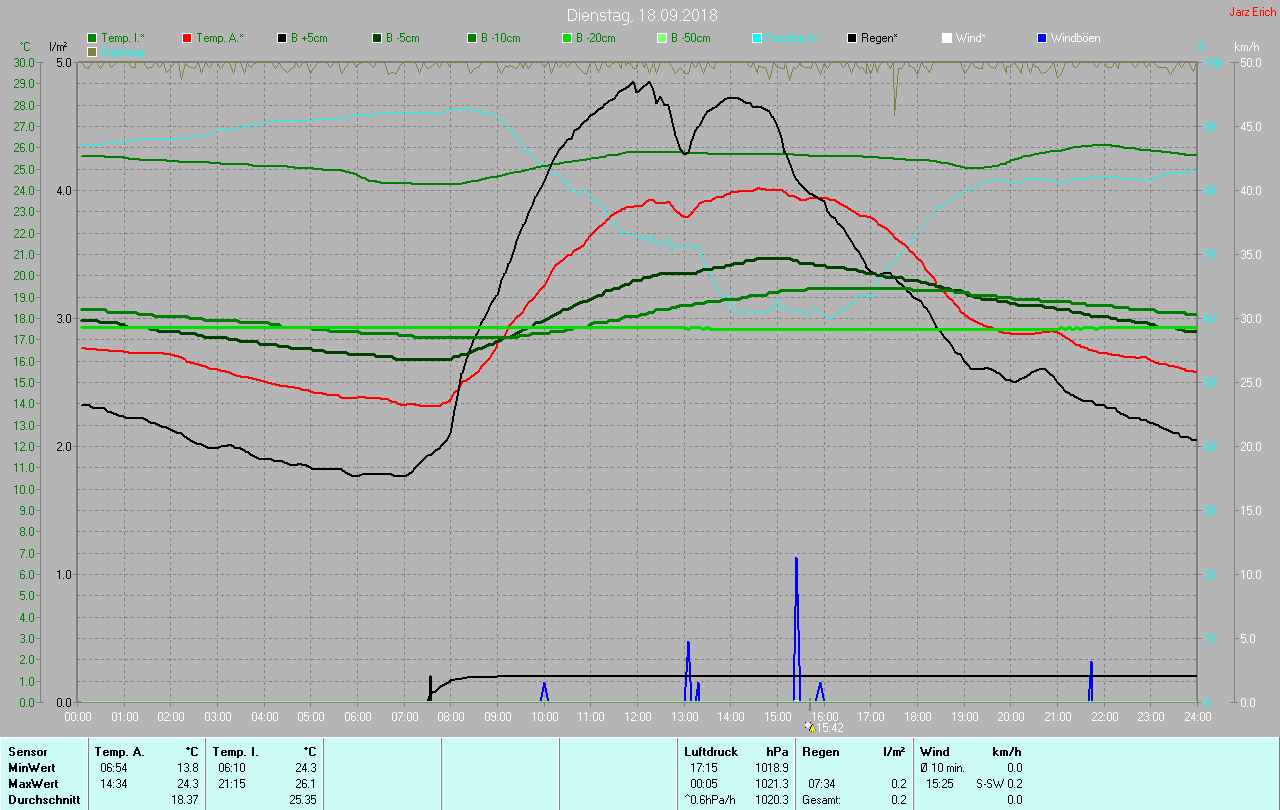Click the Regen header in statistics table
Screen dimensions: 1280x810
tap(820, 751)
